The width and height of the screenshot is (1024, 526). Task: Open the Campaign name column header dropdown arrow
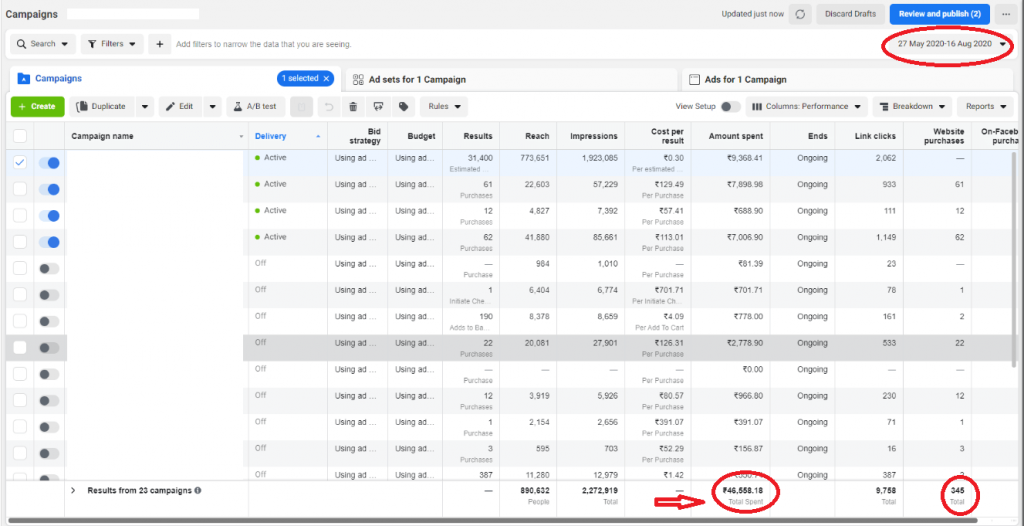[x=242, y=137]
